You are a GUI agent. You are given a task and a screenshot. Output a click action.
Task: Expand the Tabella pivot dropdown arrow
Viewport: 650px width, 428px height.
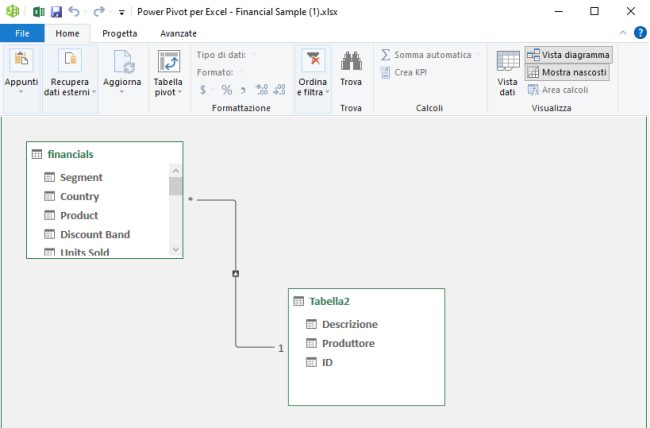tap(180, 92)
